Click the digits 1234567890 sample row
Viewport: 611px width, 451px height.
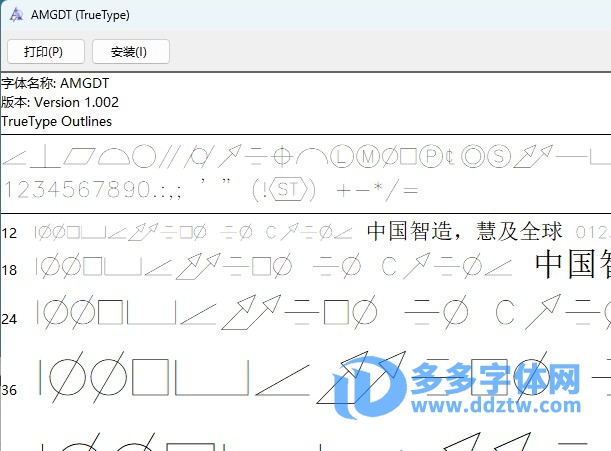78,189
